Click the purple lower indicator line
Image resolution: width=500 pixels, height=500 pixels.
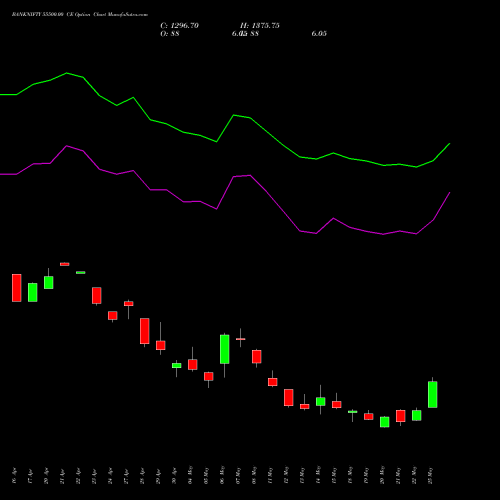pyautogui.click(x=225, y=193)
